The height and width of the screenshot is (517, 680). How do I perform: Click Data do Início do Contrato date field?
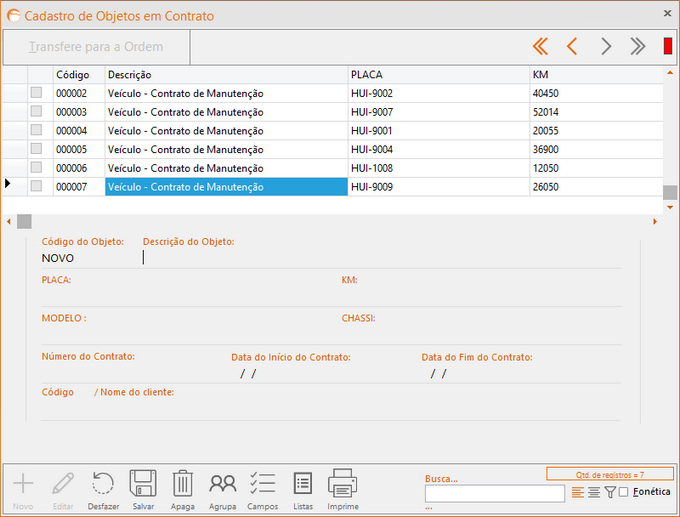323,373
